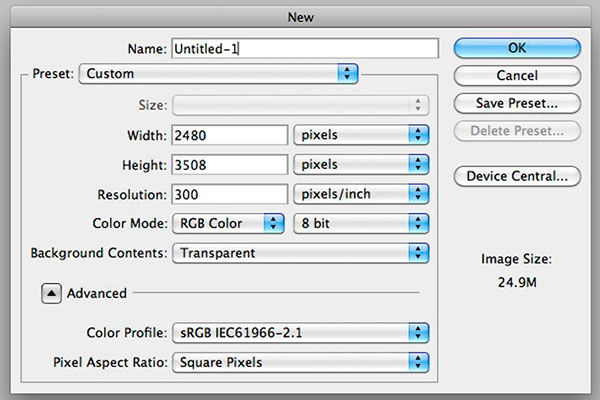600x400 pixels.
Task: Open Pixel Aspect Ratio dropdown Square Pixels
Action: (300, 362)
